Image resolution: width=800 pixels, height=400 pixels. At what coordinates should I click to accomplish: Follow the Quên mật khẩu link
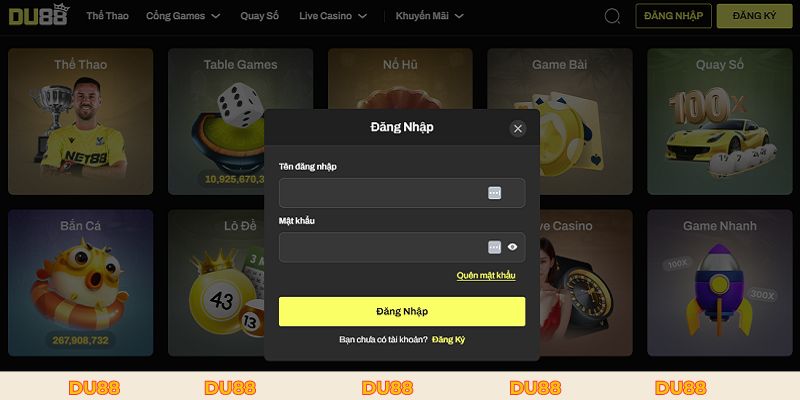[x=486, y=276]
